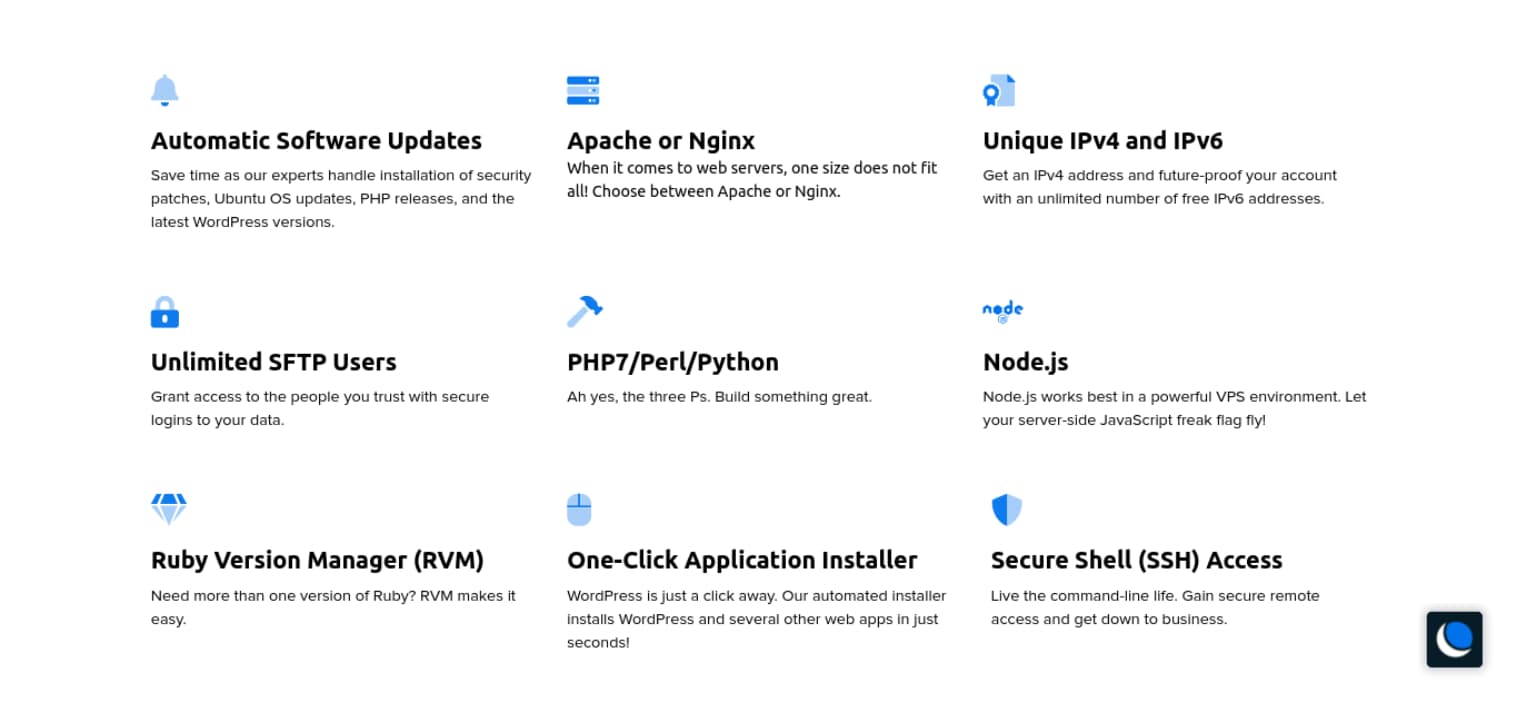Image resolution: width=1517 pixels, height=702 pixels.
Task: Select the Node.js feature title
Action: (1026, 362)
